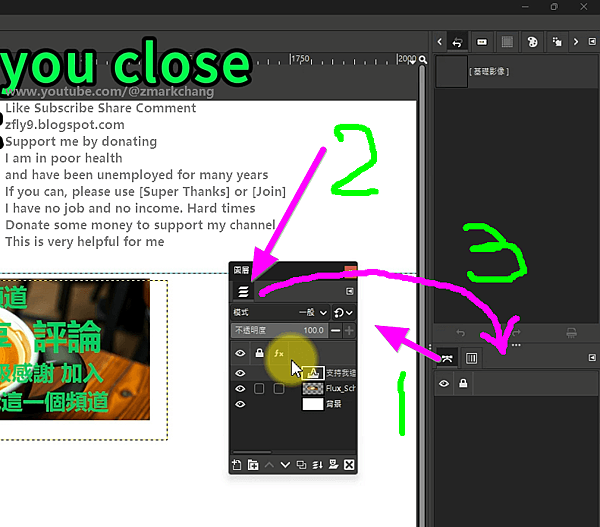This screenshot has width=600, height=527.
Task: Clear undo history with shredder icon
Action: (571, 333)
